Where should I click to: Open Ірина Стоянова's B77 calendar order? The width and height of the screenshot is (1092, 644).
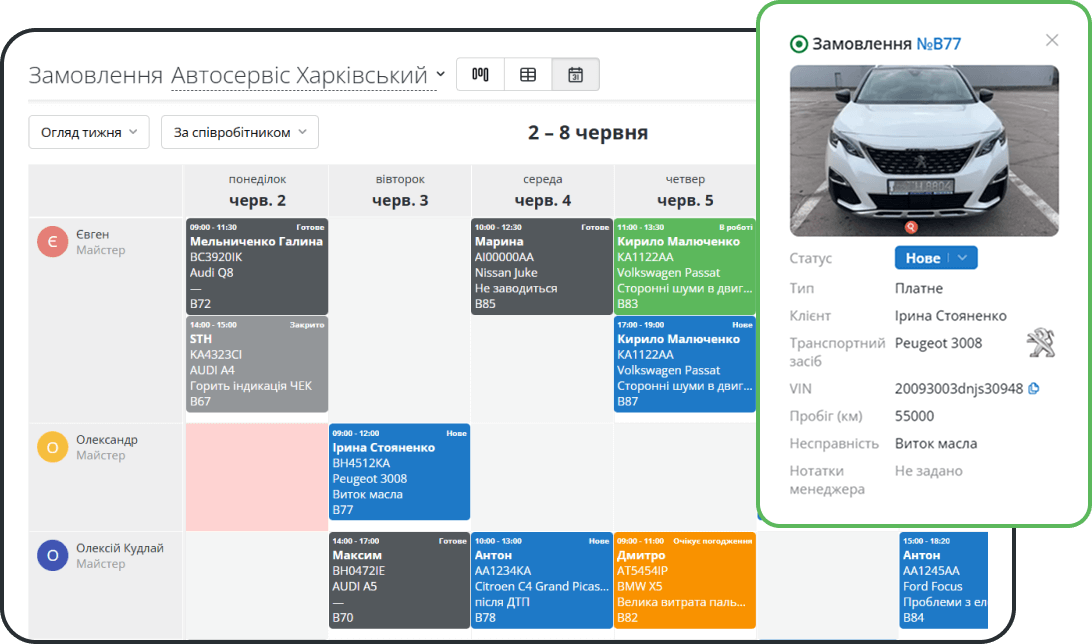tap(399, 472)
